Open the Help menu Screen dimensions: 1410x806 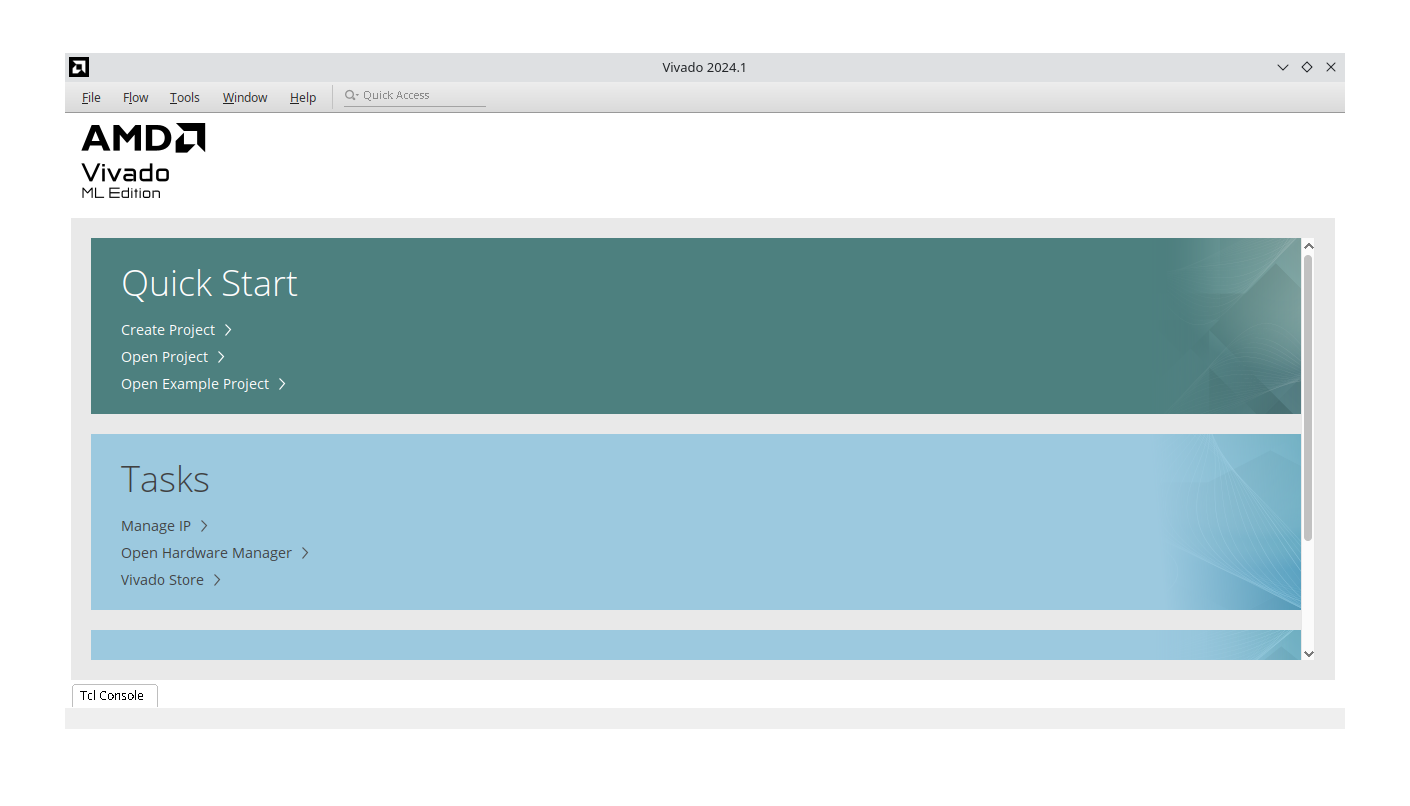click(x=303, y=97)
